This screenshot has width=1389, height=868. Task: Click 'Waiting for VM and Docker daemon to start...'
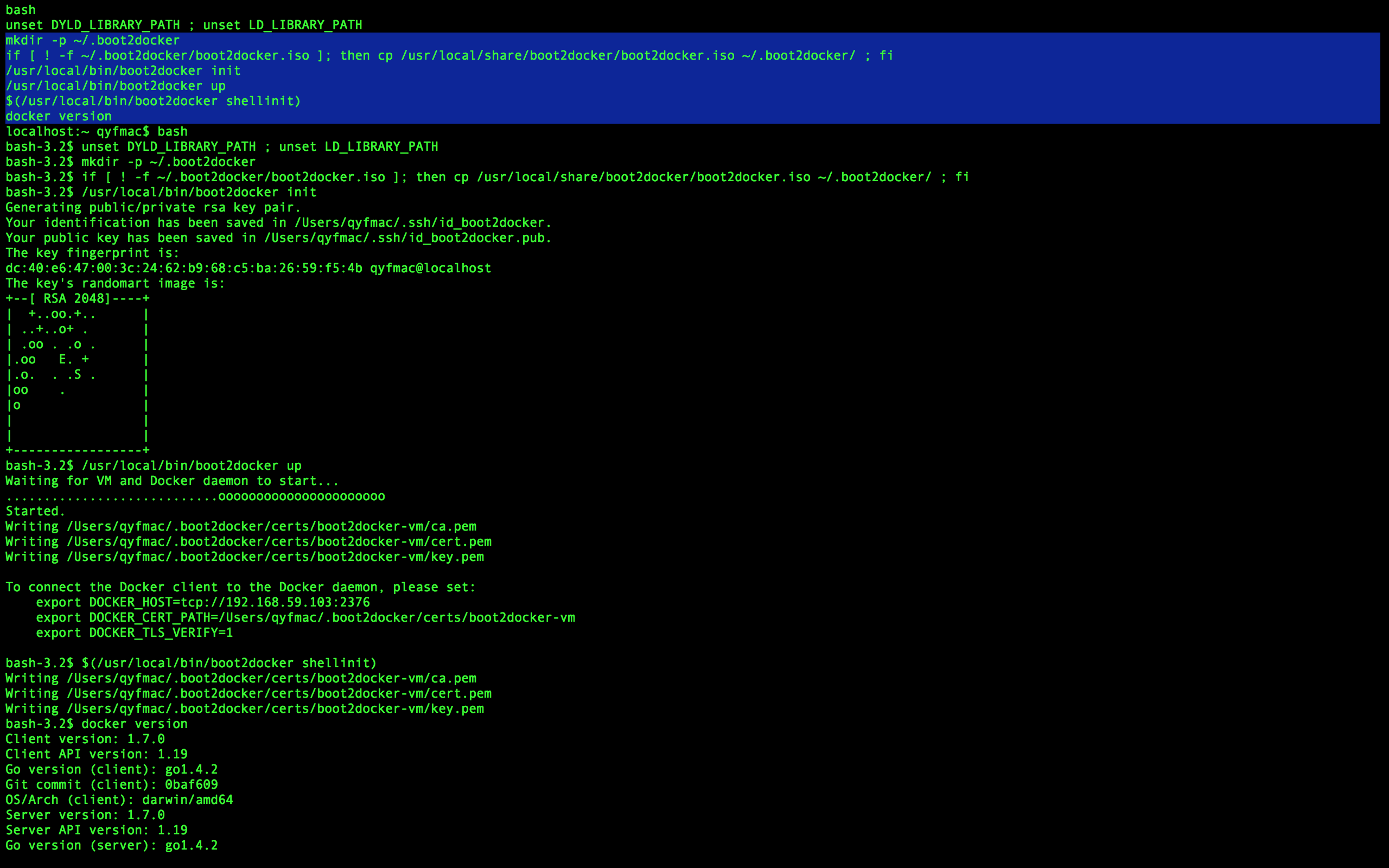(x=172, y=481)
